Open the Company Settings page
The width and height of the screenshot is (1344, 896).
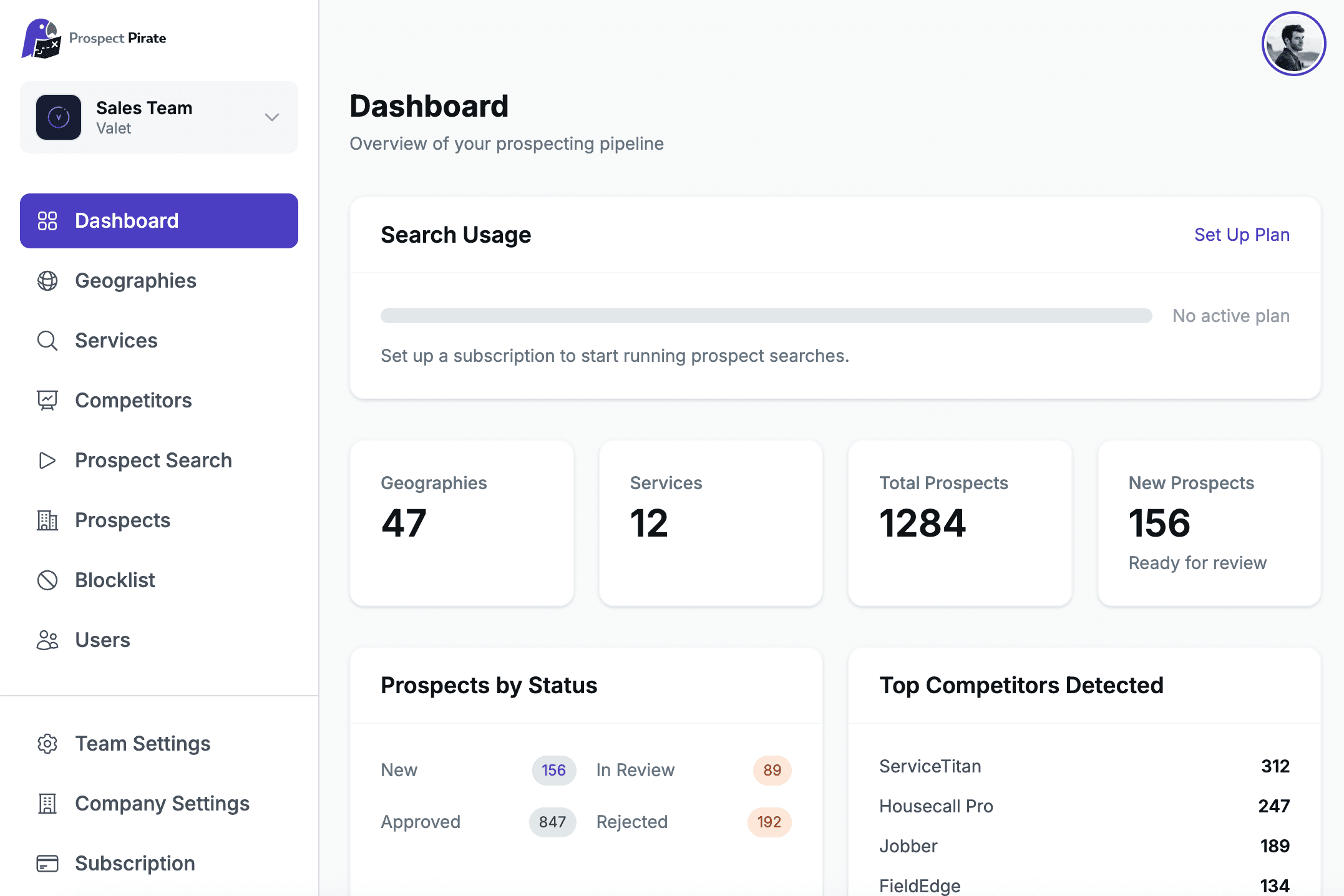[x=162, y=804]
